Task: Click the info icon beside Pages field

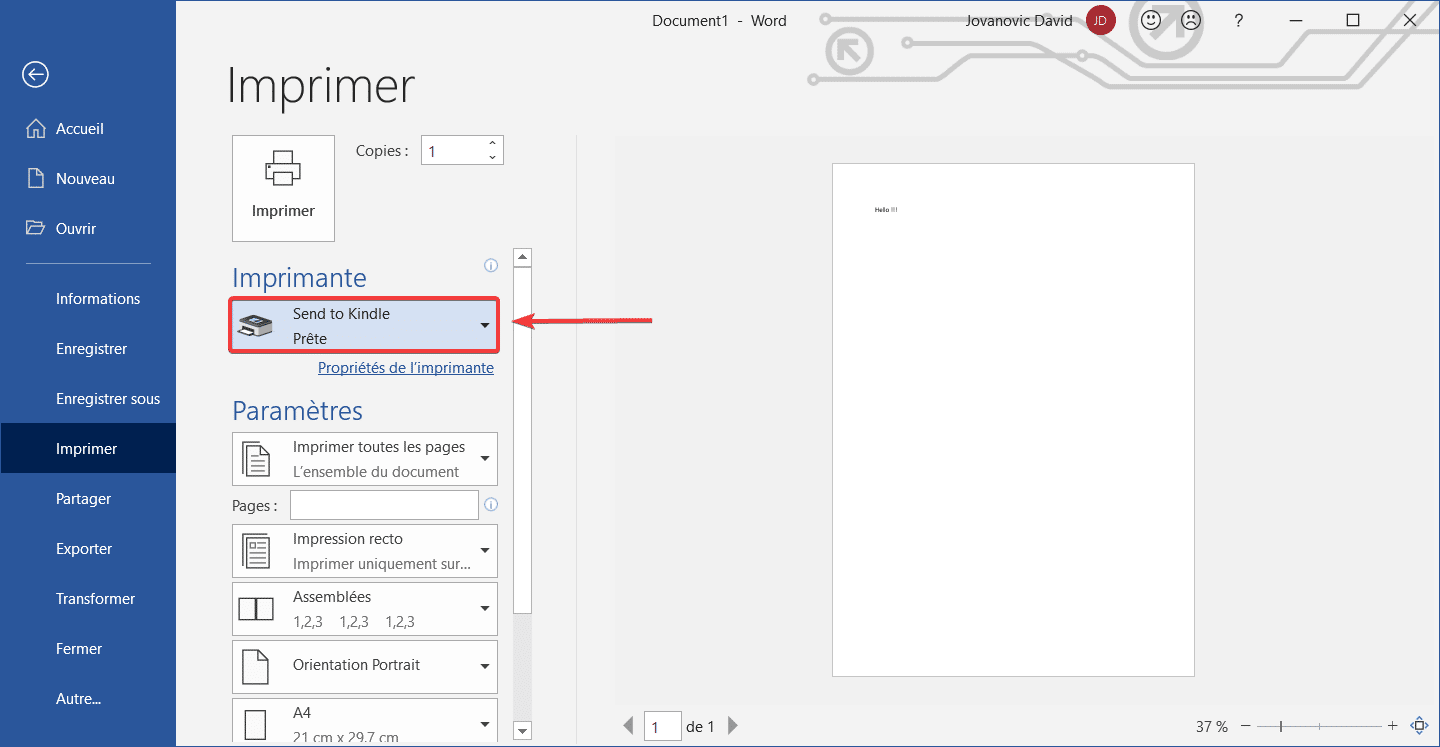Action: point(491,505)
